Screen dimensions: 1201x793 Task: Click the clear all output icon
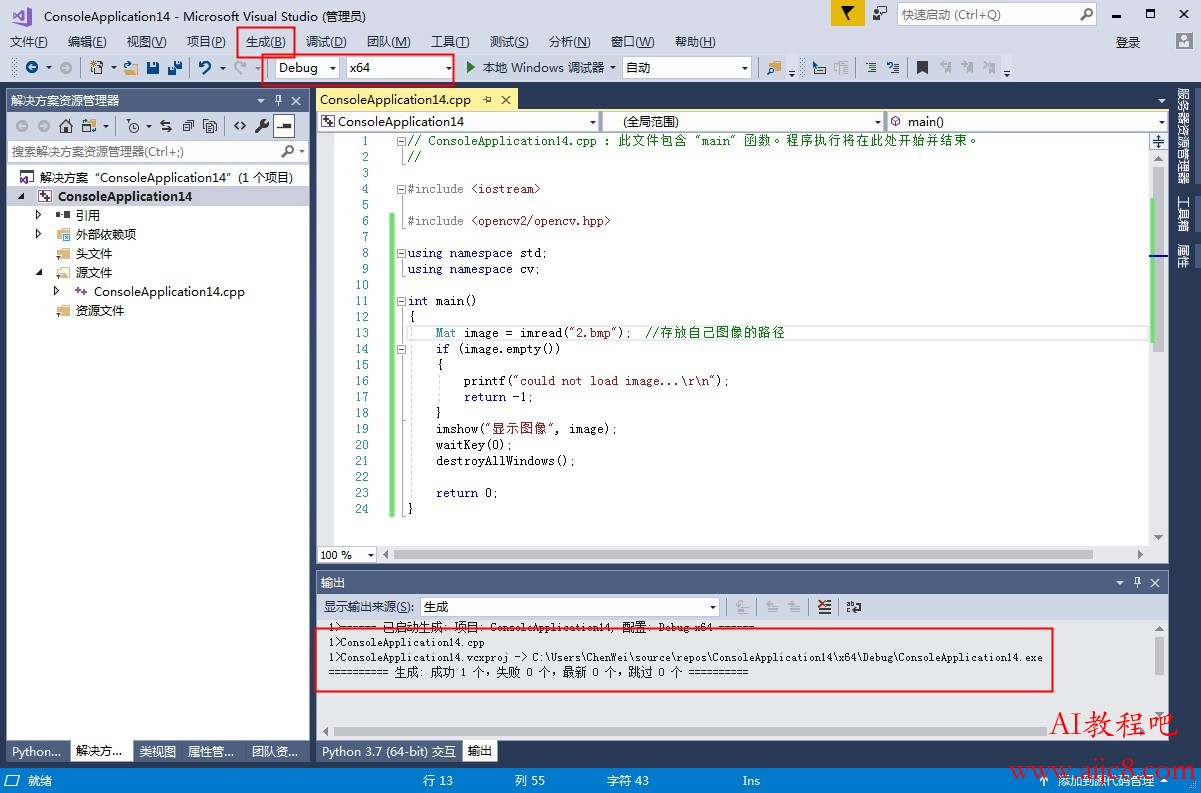point(824,606)
